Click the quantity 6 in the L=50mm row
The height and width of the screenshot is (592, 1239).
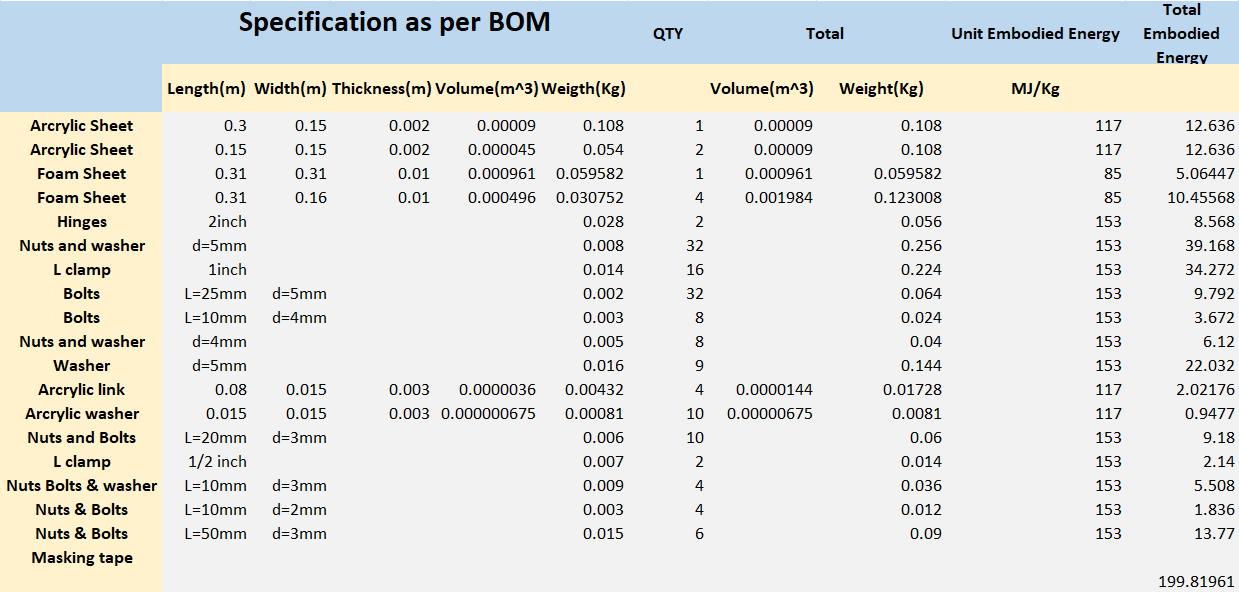pyautogui.click(x=699, y=534)
